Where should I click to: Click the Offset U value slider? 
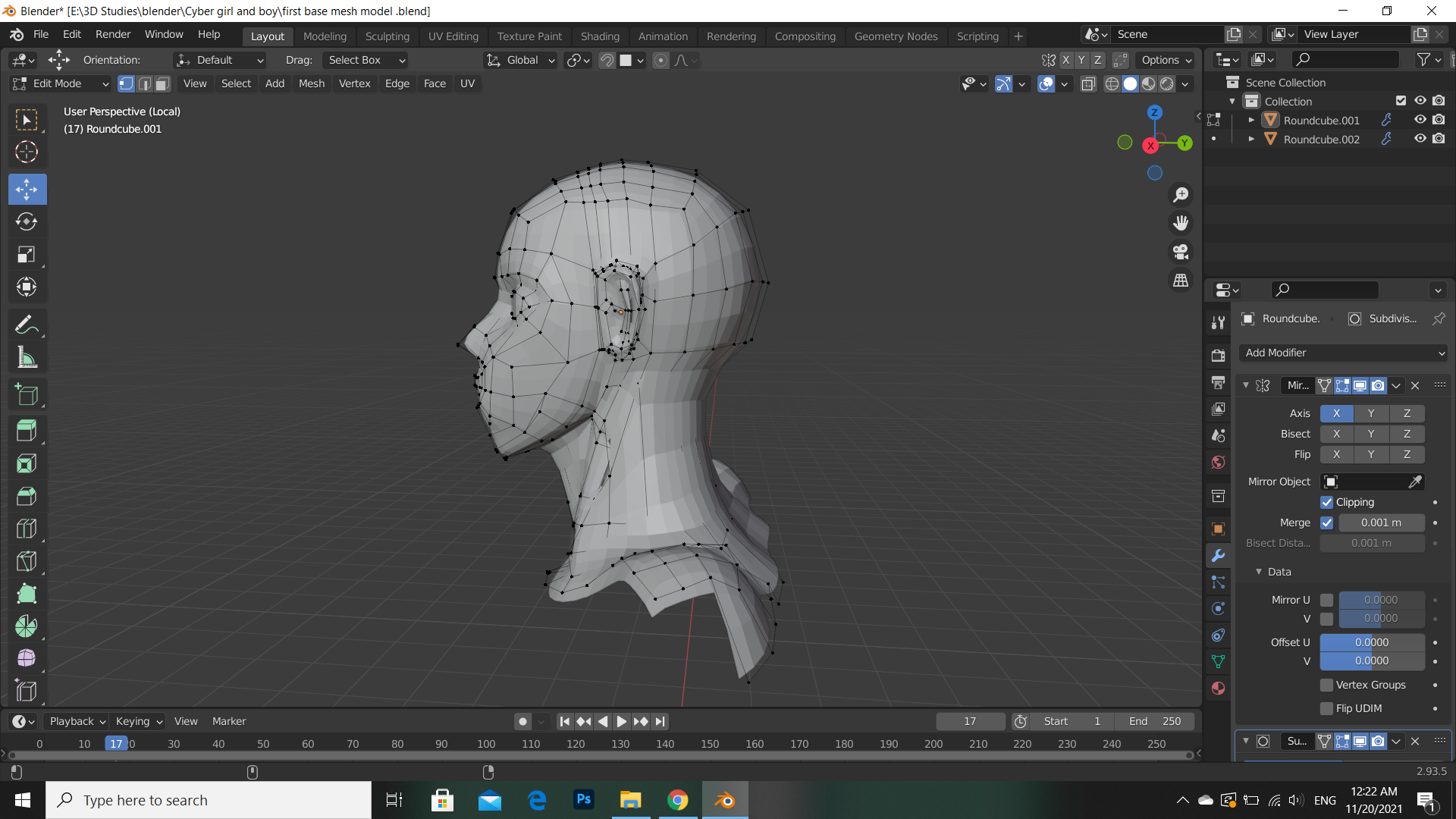[1372, 642]
